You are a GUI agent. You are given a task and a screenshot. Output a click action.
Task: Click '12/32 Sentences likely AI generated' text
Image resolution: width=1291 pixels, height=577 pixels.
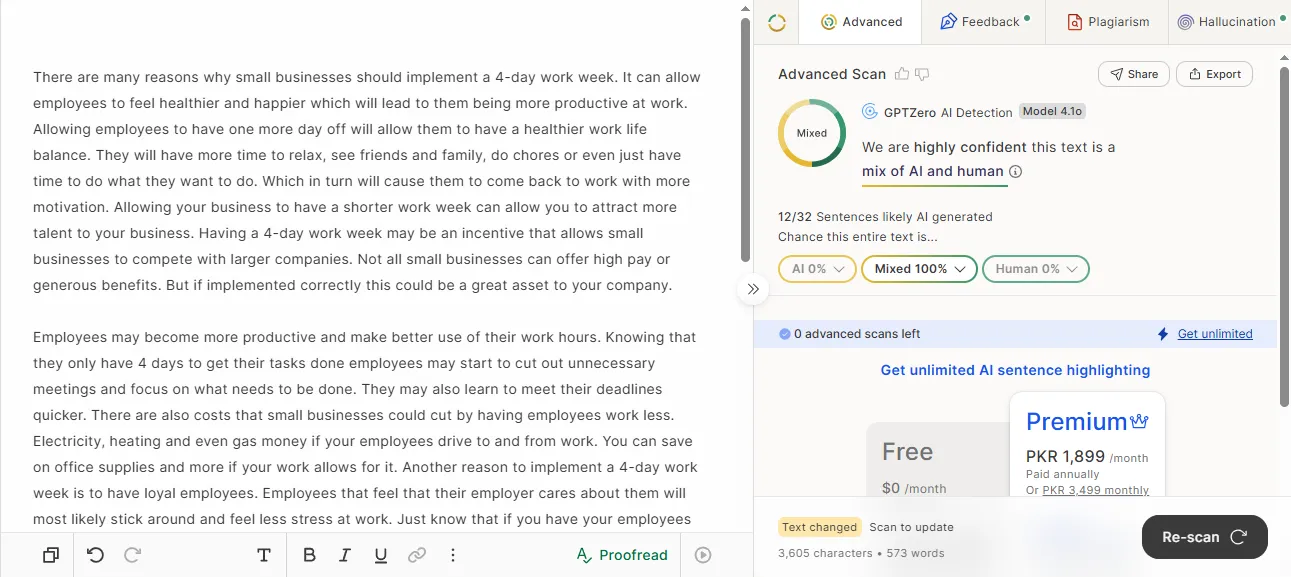pos(885,216)
